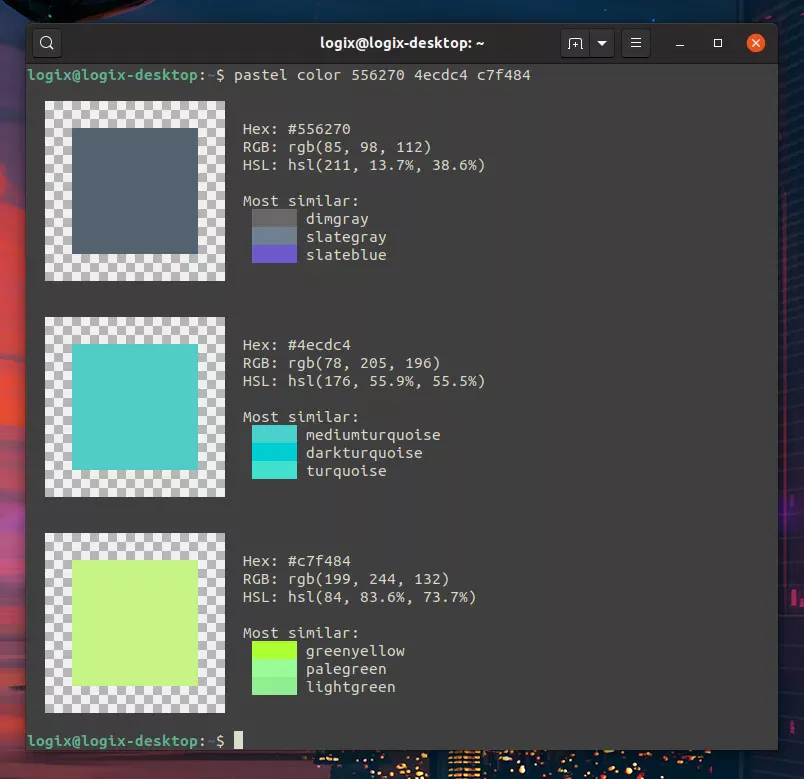Open a new terminal tab
This screenshot has height=779, width=804.
(x=573, y=43)
